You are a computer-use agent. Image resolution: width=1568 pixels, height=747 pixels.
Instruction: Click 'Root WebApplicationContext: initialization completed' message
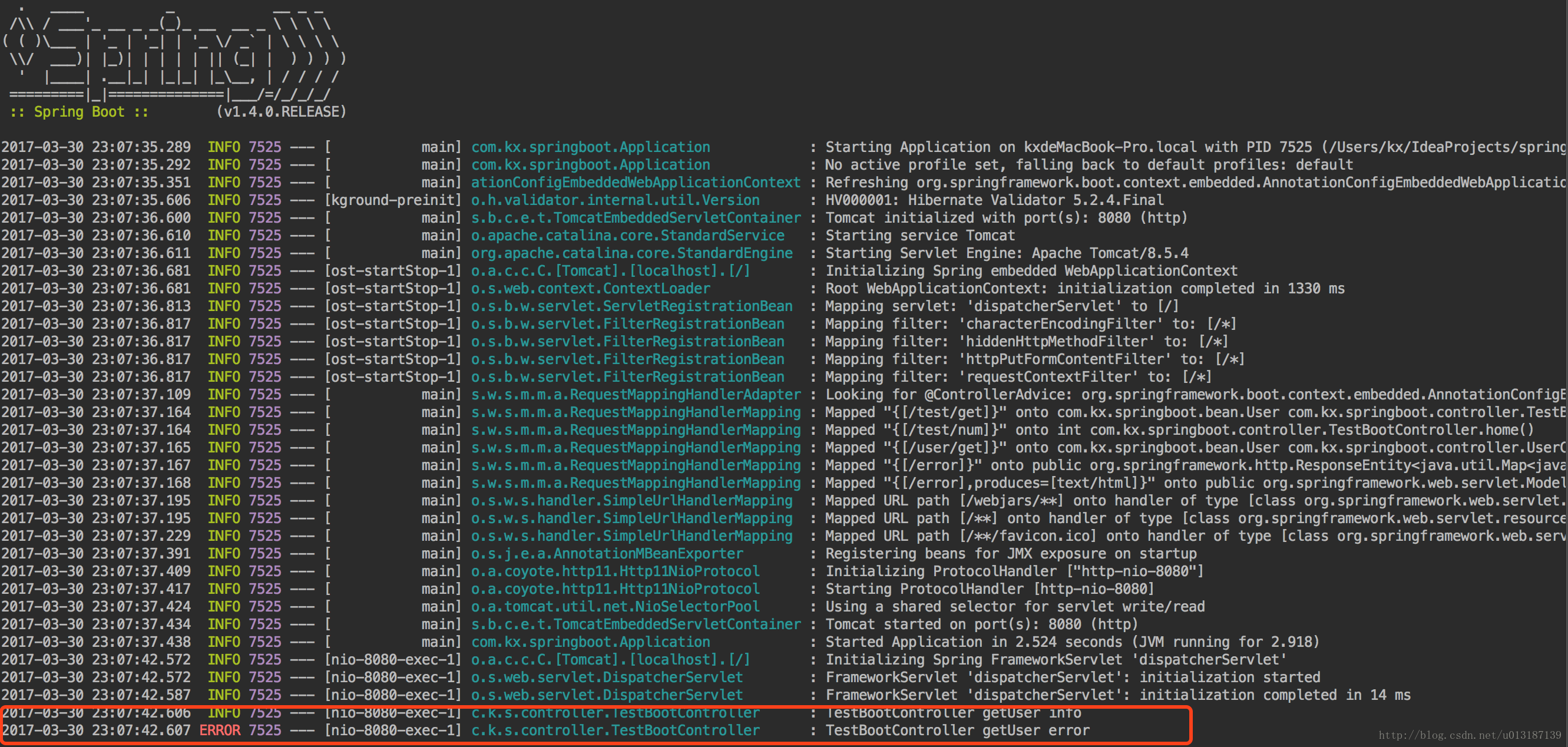(x=1084, y=289)
